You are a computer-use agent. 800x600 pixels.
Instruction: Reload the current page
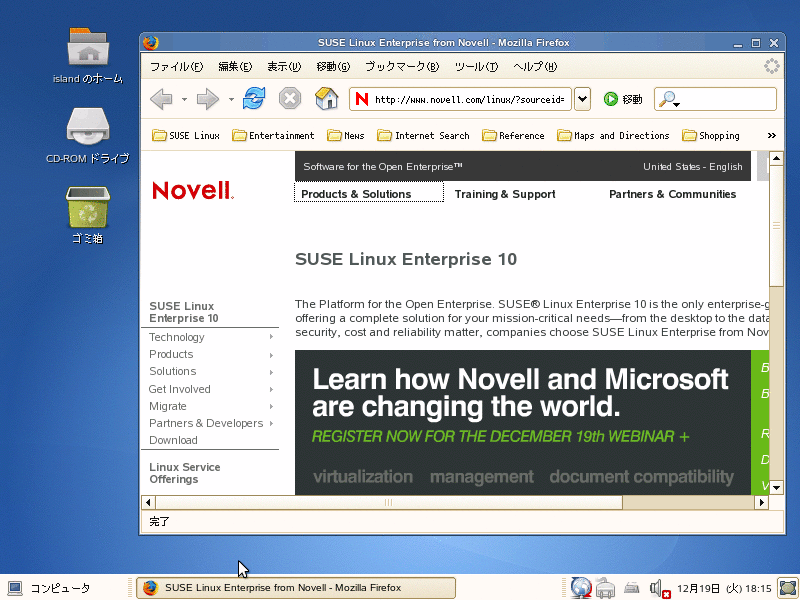(x=254, y=98)
